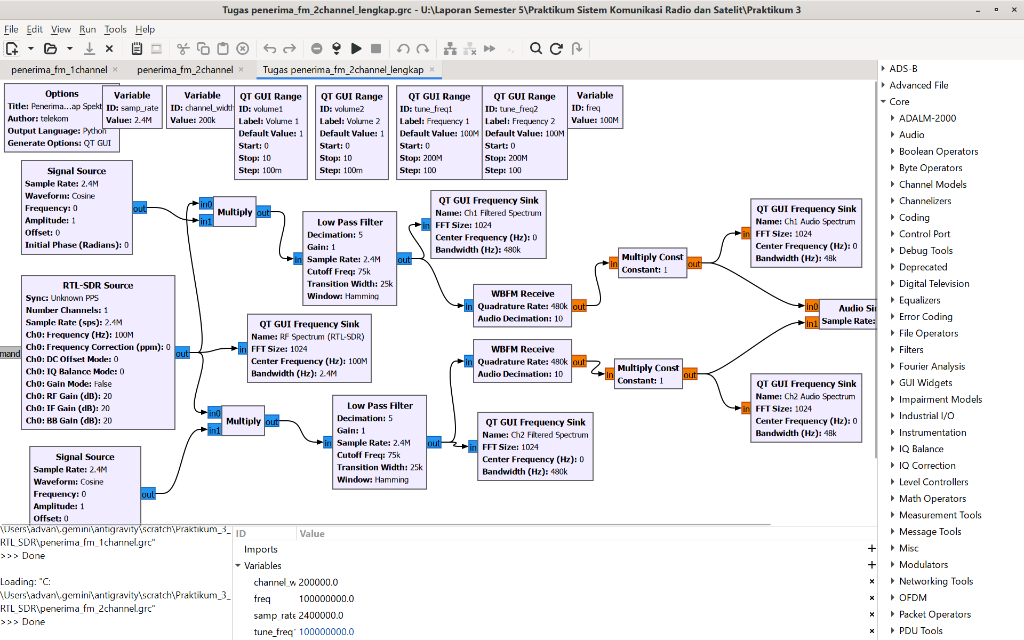Delete the selected block with the circled X icon
This screenshot has width=1024, height=640.
(x=242, y=48)
